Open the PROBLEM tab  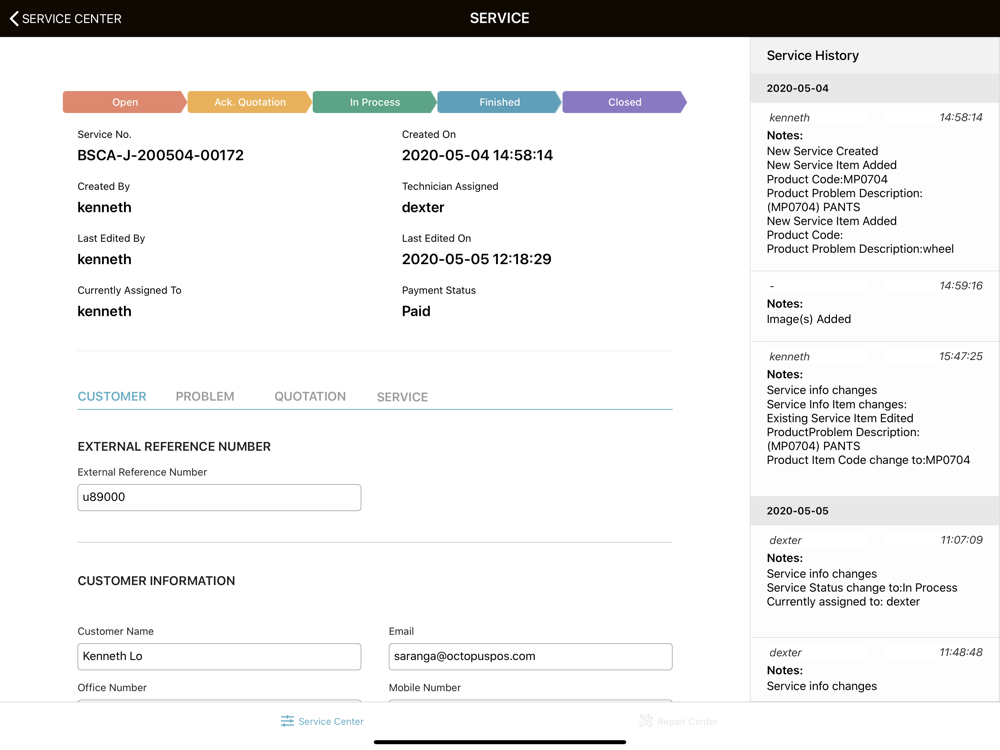coord(205,397)
